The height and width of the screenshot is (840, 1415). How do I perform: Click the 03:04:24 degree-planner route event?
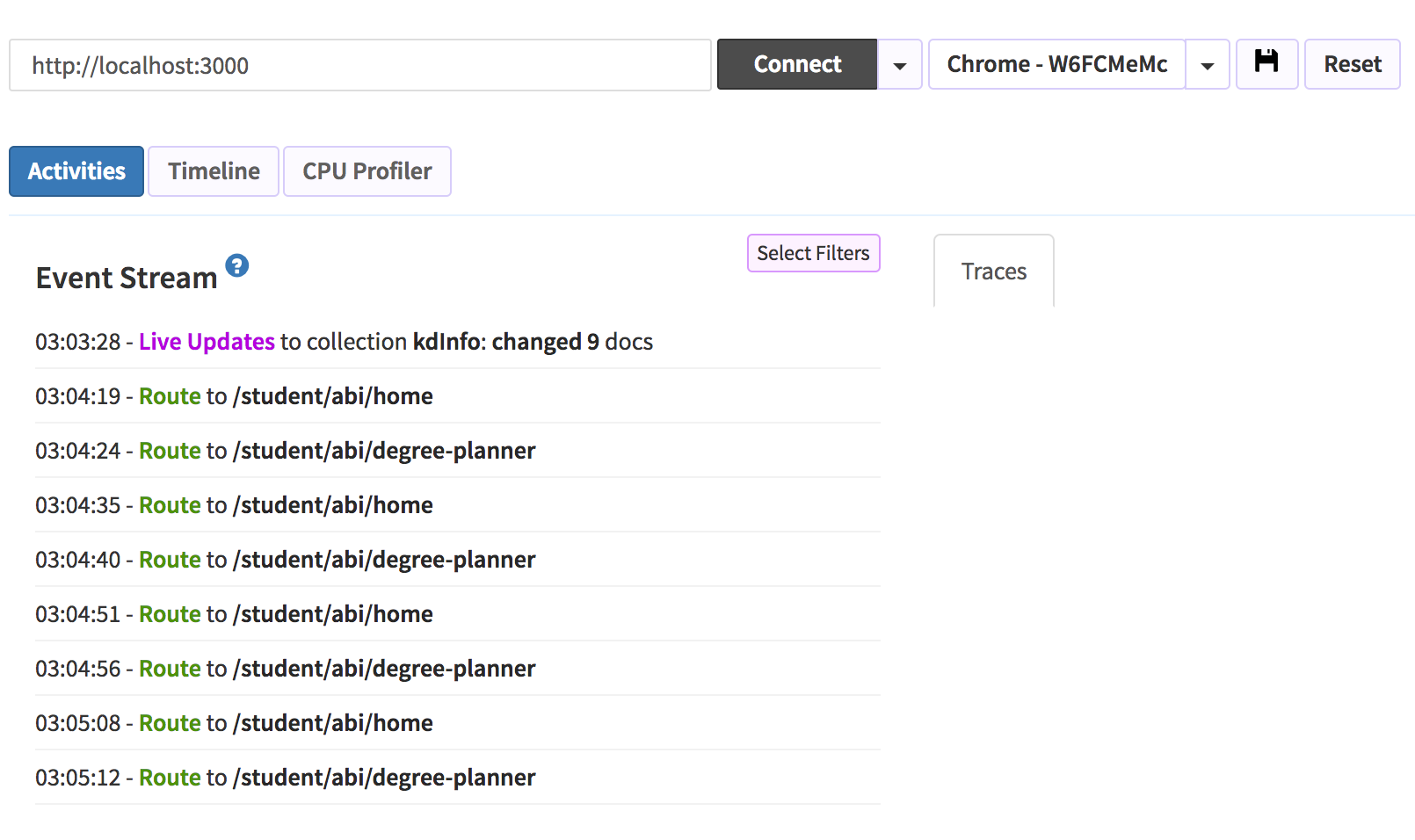coord(285,451)
